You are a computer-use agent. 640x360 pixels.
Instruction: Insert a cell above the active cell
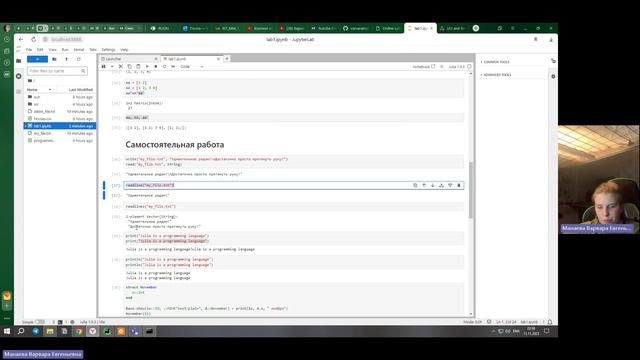pos(441,185)
